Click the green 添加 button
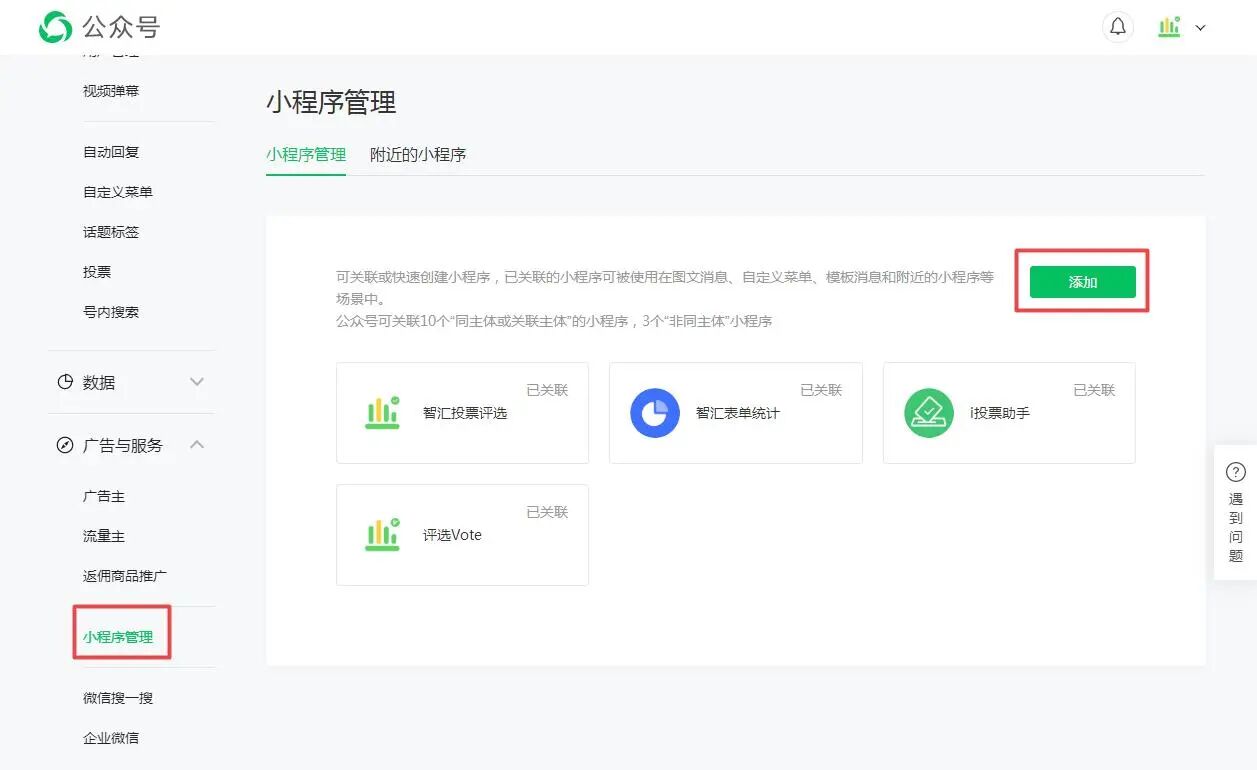The image size is (1257, 770). point(1083,282)
